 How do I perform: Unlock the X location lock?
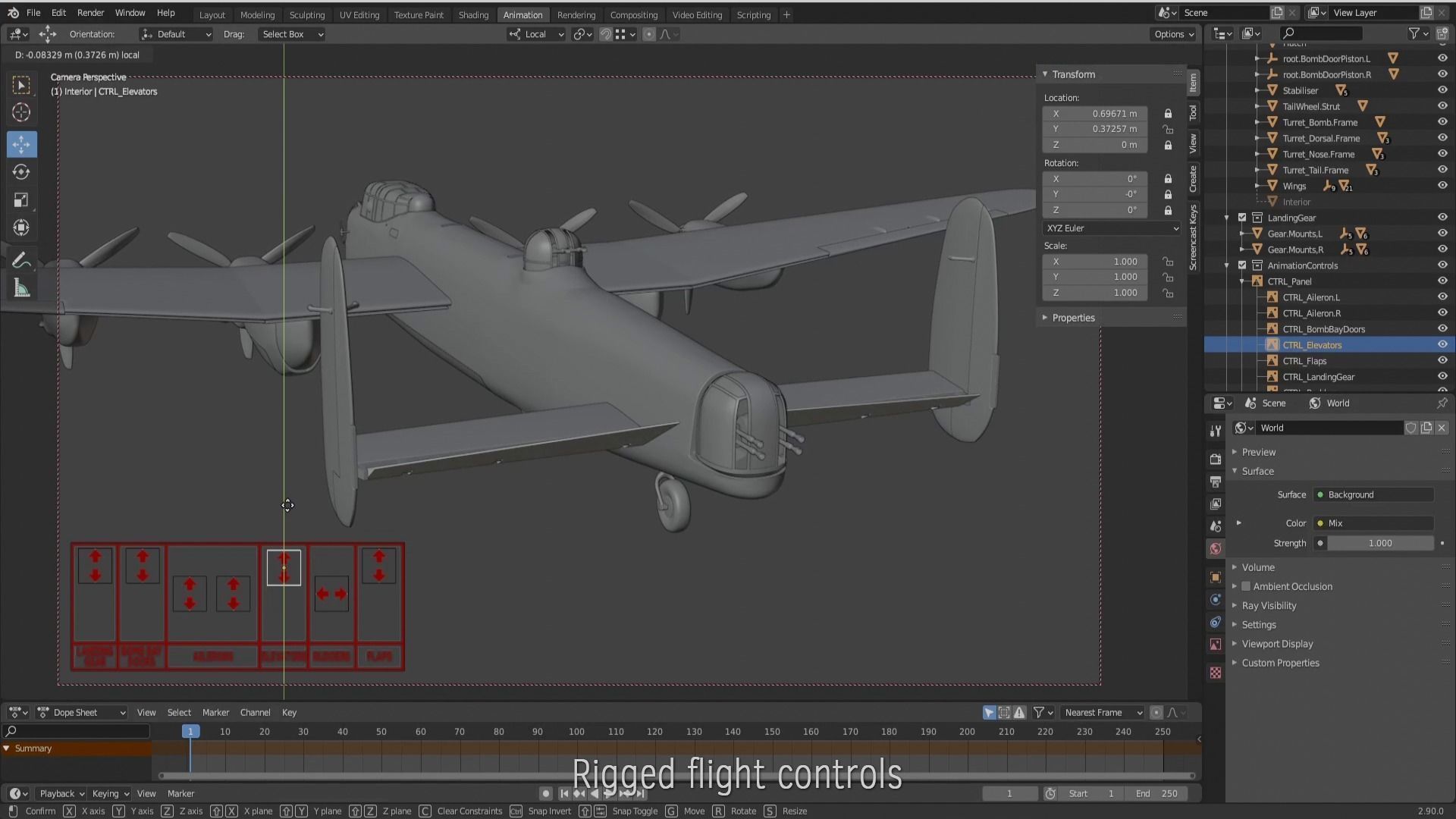(1168, 114)
